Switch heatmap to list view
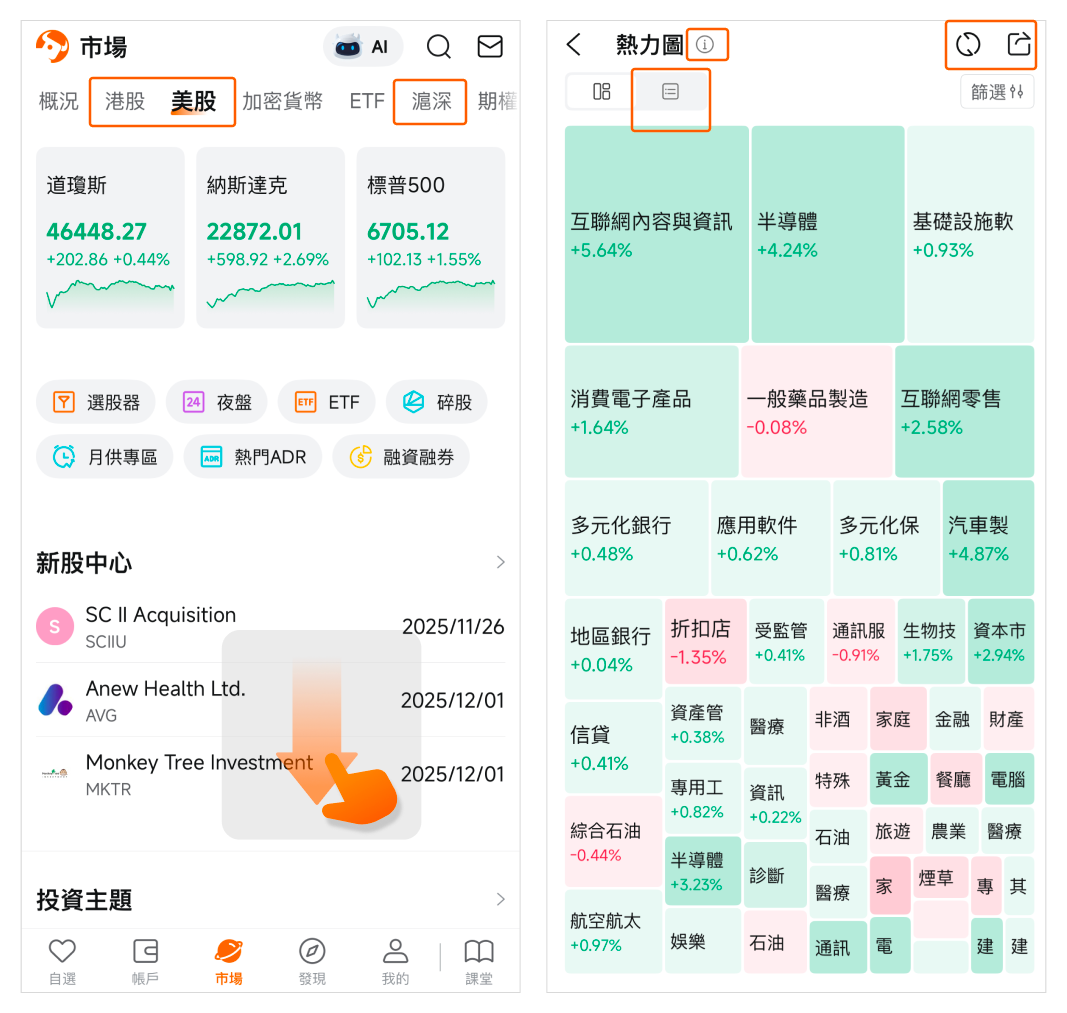Viewport: 1067px width, 1013px height. point(670,92)
